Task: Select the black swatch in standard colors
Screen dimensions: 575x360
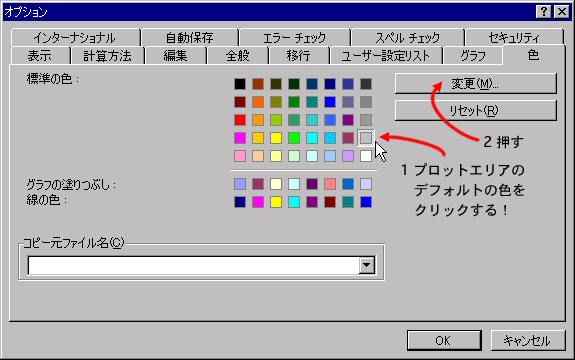Action: pos(240,84)
